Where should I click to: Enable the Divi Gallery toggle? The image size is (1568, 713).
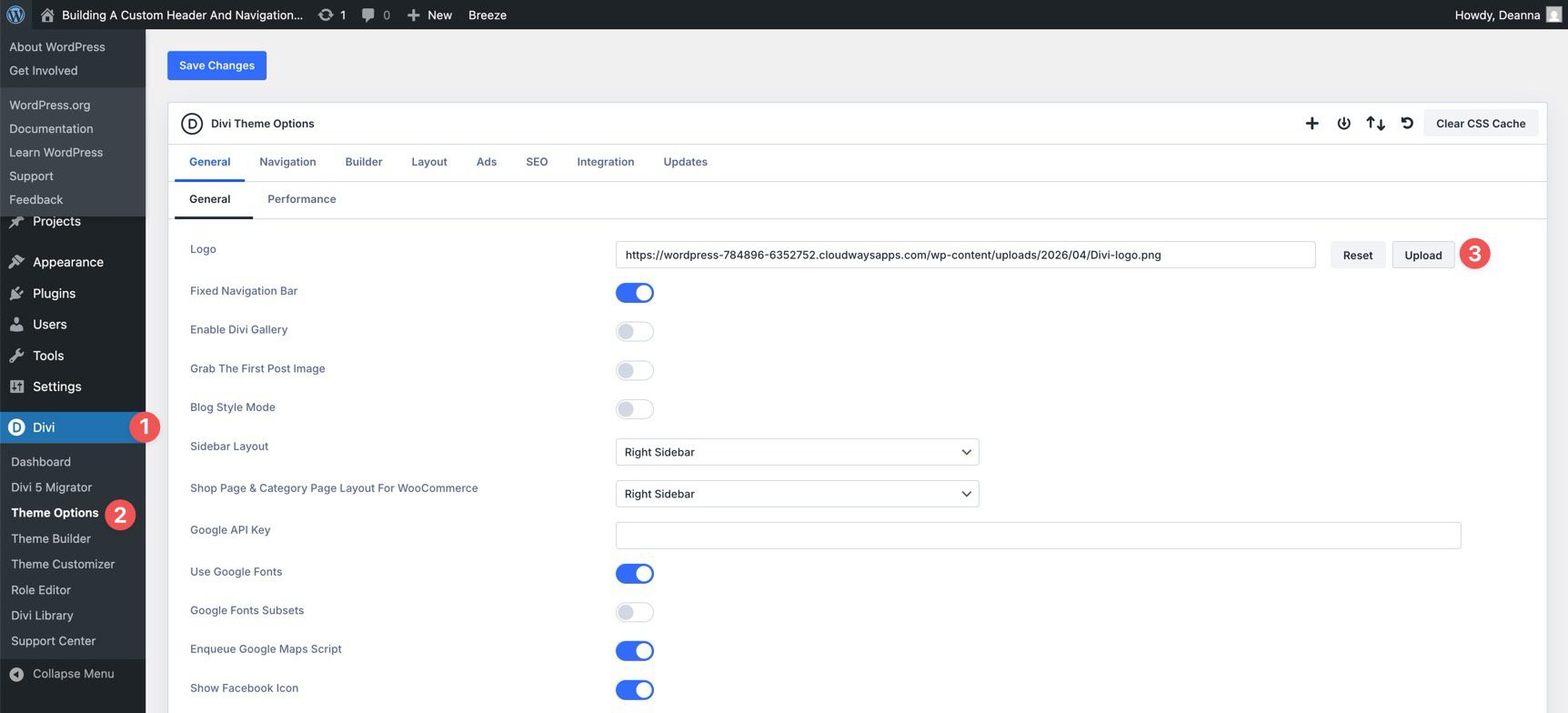pos(635,331)
